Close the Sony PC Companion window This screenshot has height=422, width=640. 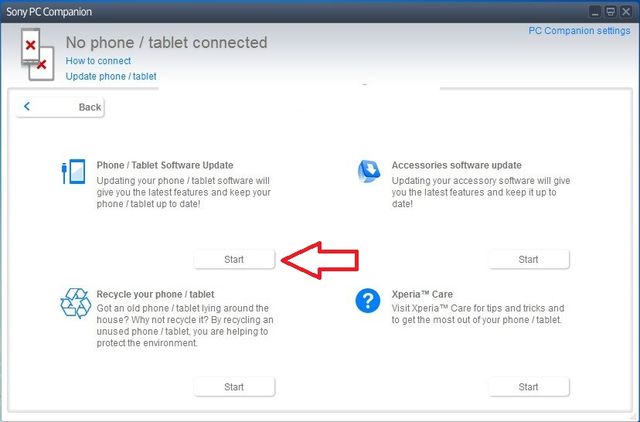[626, 12]
